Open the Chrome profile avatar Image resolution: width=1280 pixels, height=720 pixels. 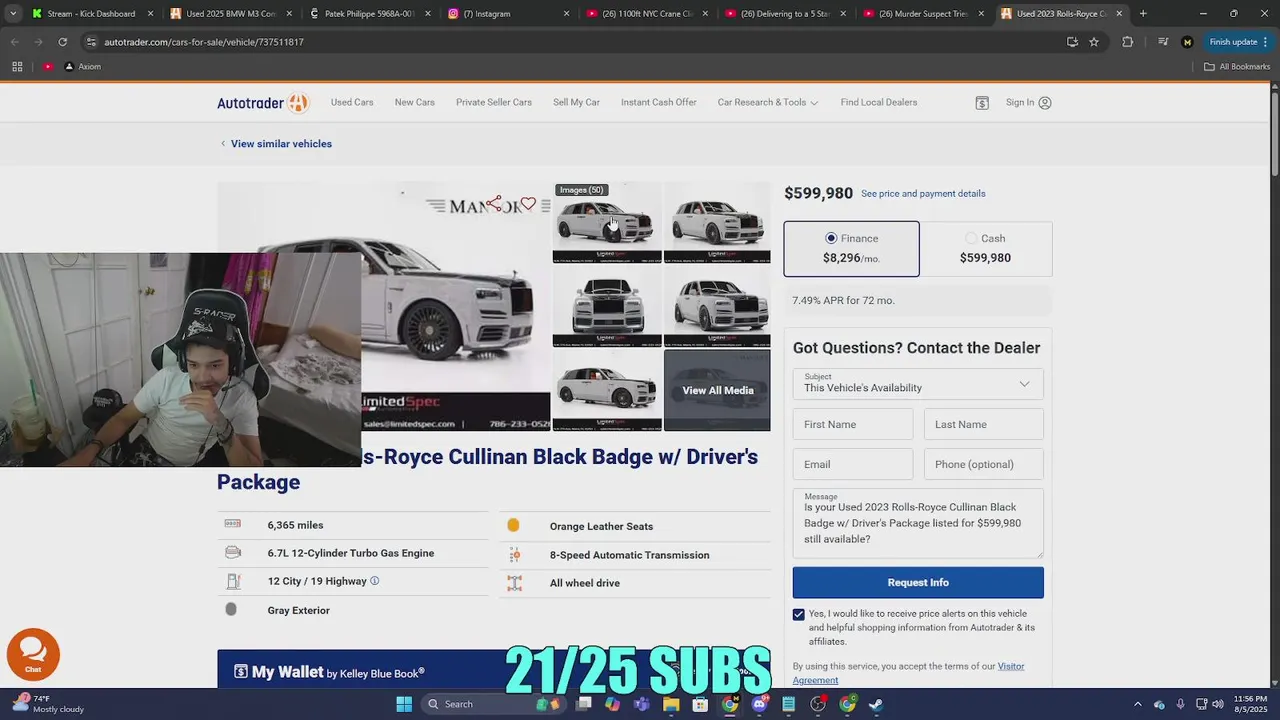pos(1187,42)
